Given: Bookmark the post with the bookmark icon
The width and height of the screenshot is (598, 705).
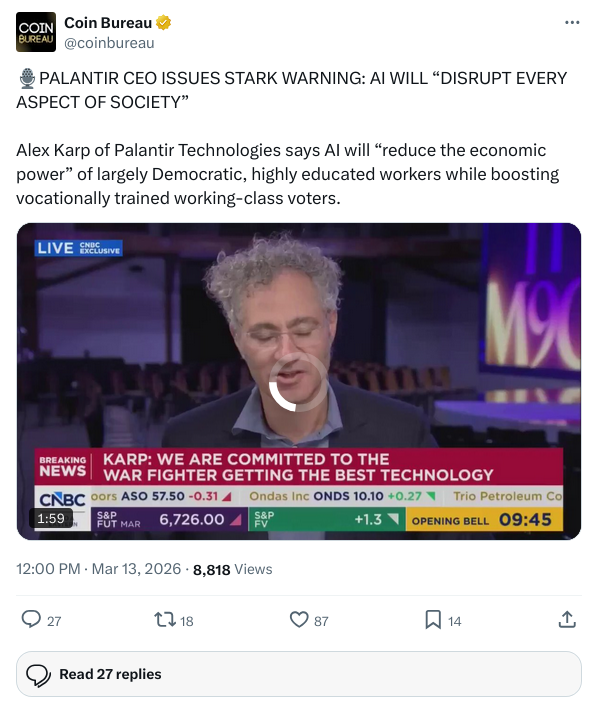Looking at the screenshot, I should [433, 619].
